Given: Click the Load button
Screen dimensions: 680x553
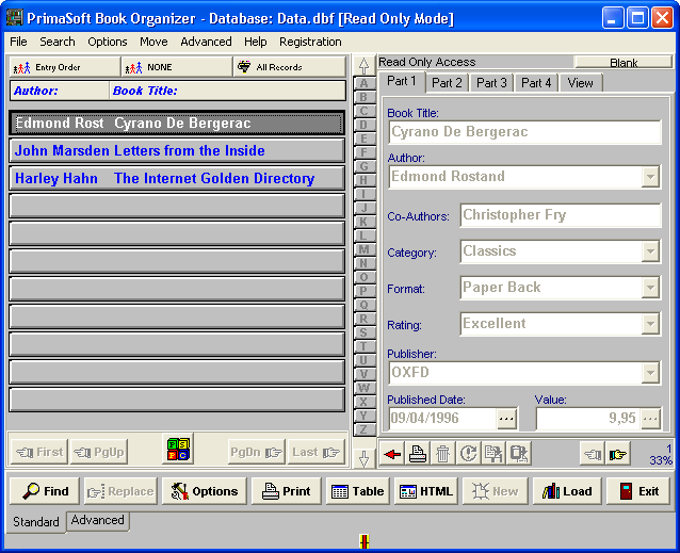Looking at the screenshot, I should [567, 491].
